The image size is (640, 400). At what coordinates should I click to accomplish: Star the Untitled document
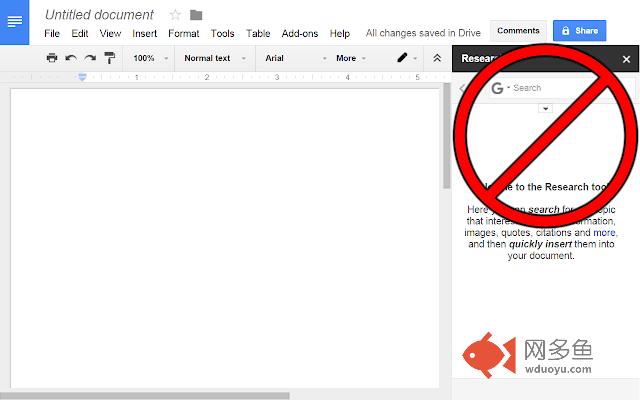click(x=175, y=15)
